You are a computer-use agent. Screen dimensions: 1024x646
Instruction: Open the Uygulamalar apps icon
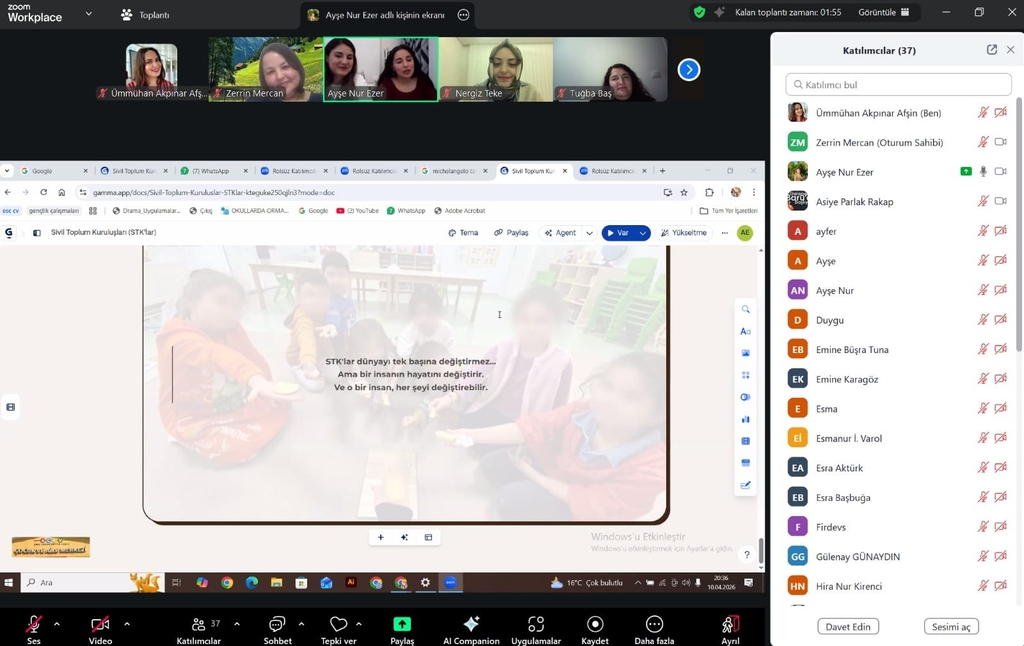535,624
